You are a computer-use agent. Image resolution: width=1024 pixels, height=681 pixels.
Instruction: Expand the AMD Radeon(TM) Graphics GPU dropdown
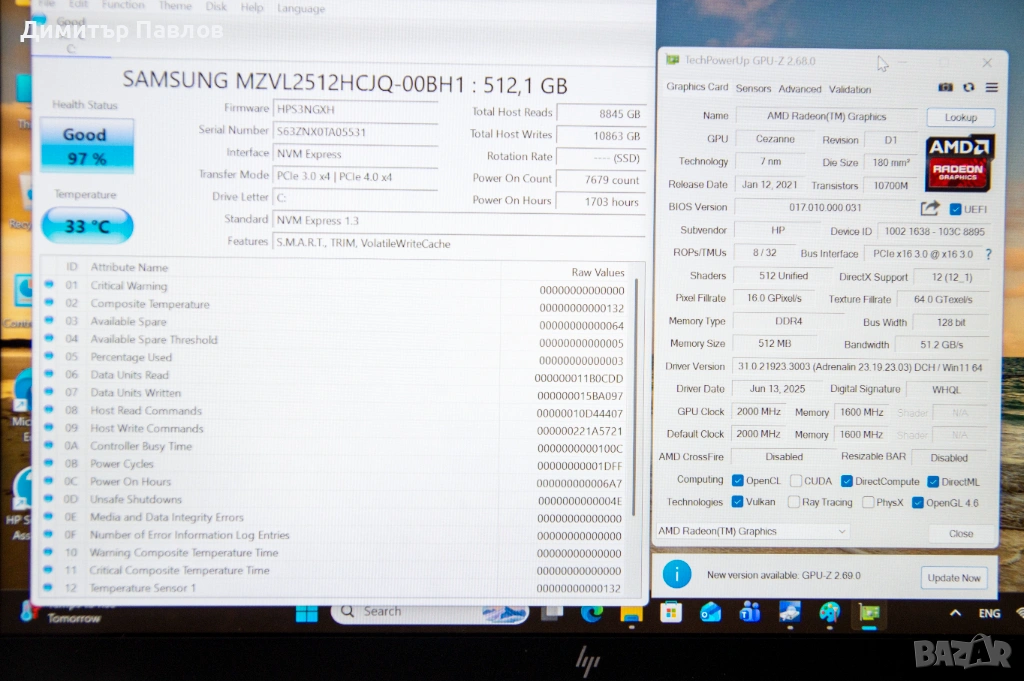coord(753,532)
